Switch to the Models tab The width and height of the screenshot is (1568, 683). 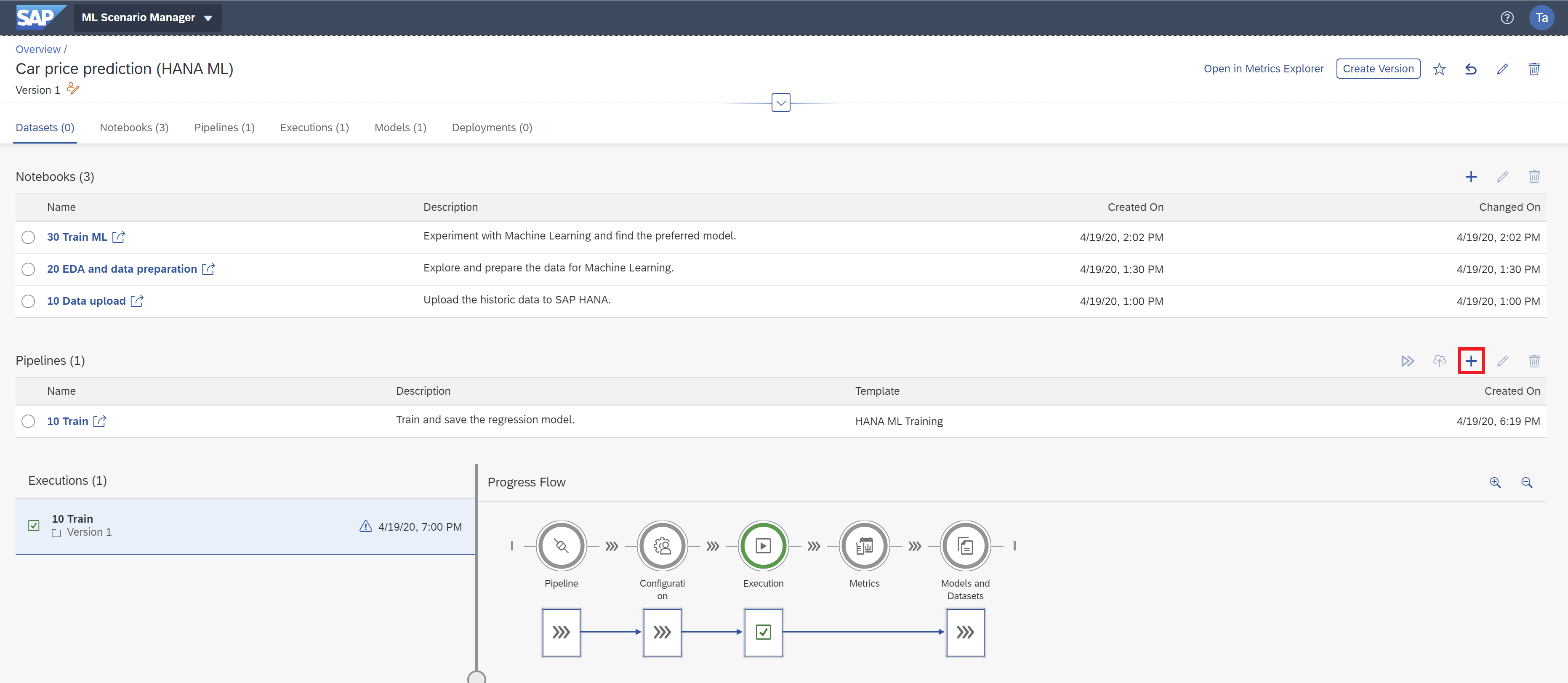[400, 127]
